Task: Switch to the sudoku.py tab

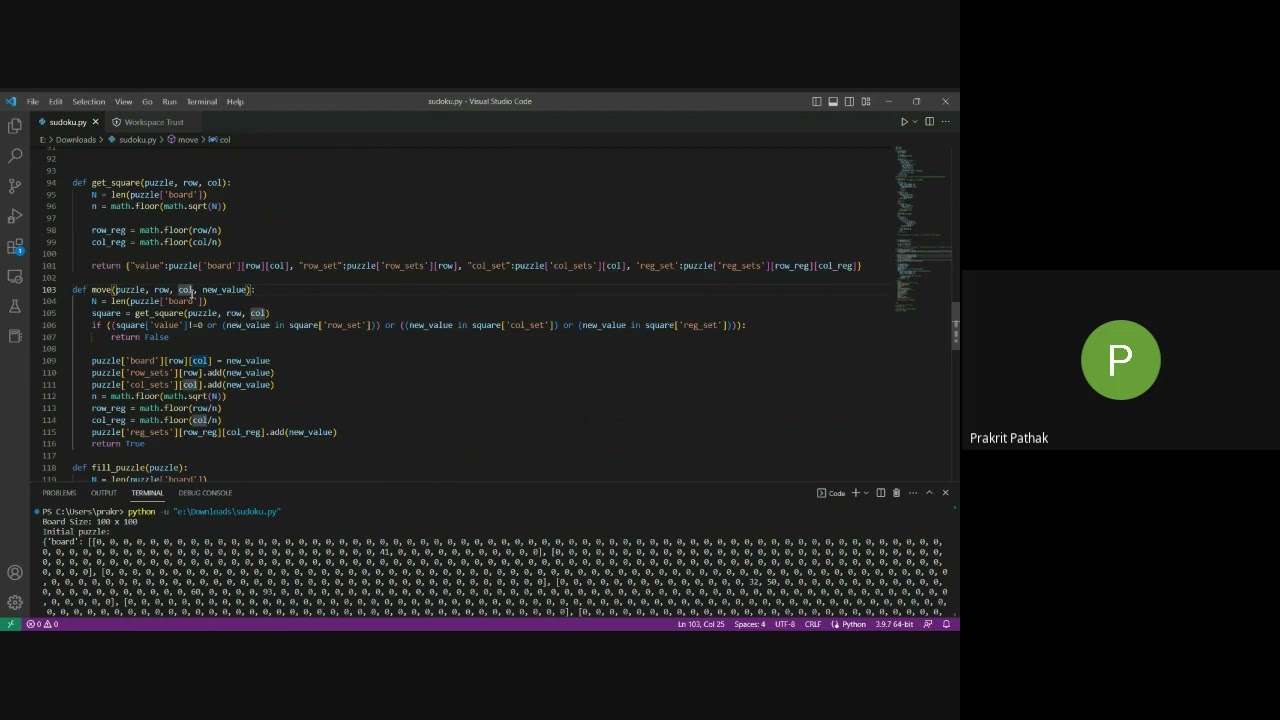Action: point(67,122)
